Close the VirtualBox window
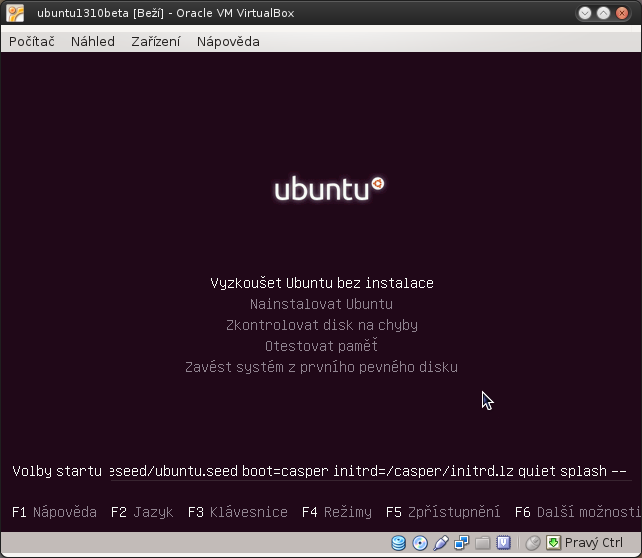Image resolution: width=642 pixels, height=558 pixels. click(x=622, y=13)
